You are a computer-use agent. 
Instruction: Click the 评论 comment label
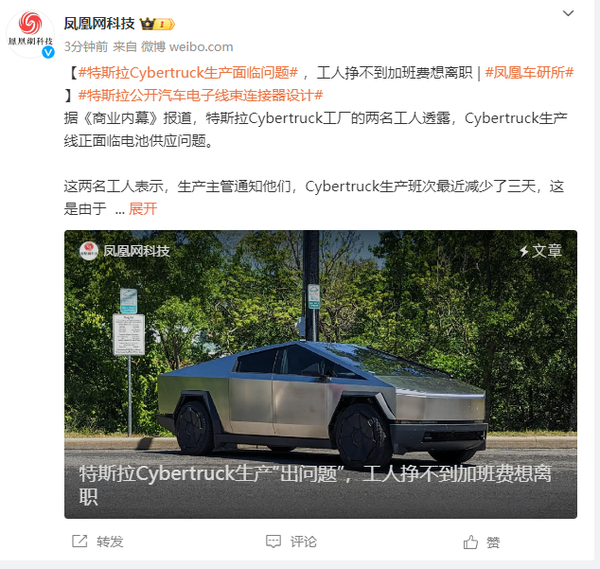click(x=303, y=542)
